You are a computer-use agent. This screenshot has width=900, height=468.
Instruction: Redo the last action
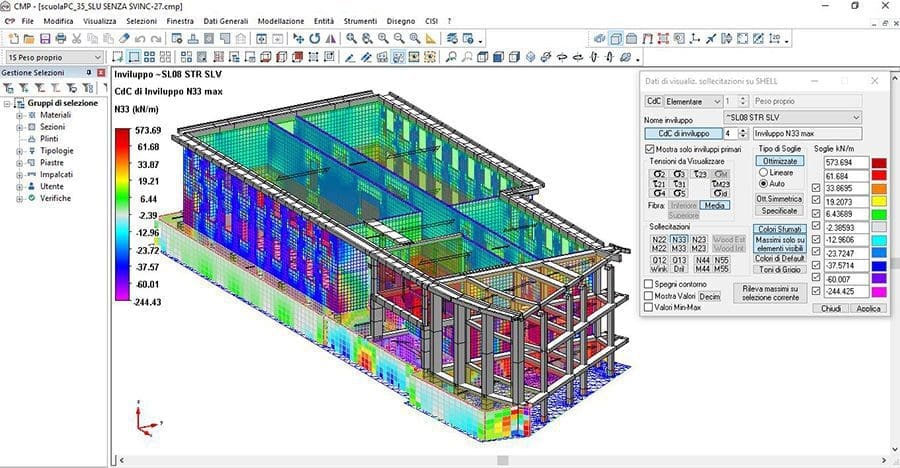click(x=156, y=39)
